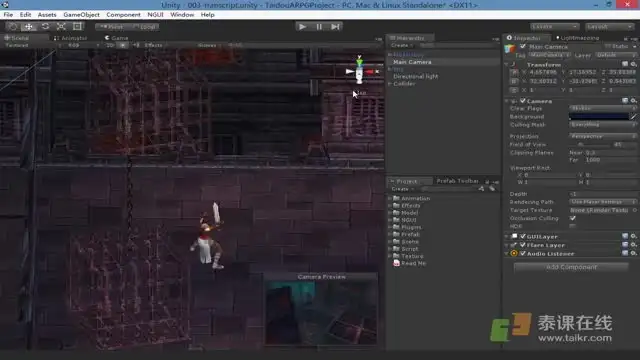Open Project Create button
Image resolution: width=640 pixels, height=360 pixels.
point(402,189)
